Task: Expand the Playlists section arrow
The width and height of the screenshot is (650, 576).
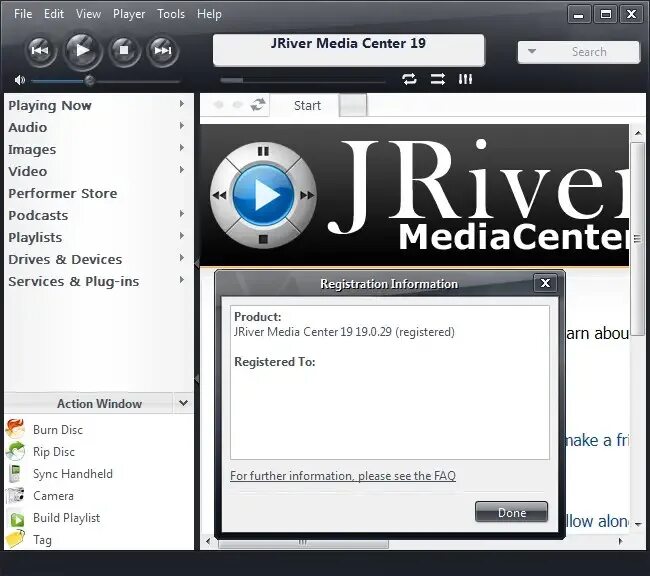Action: [182, 236]
